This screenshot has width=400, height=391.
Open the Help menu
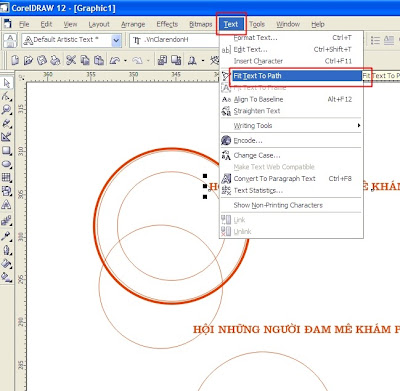318,24
